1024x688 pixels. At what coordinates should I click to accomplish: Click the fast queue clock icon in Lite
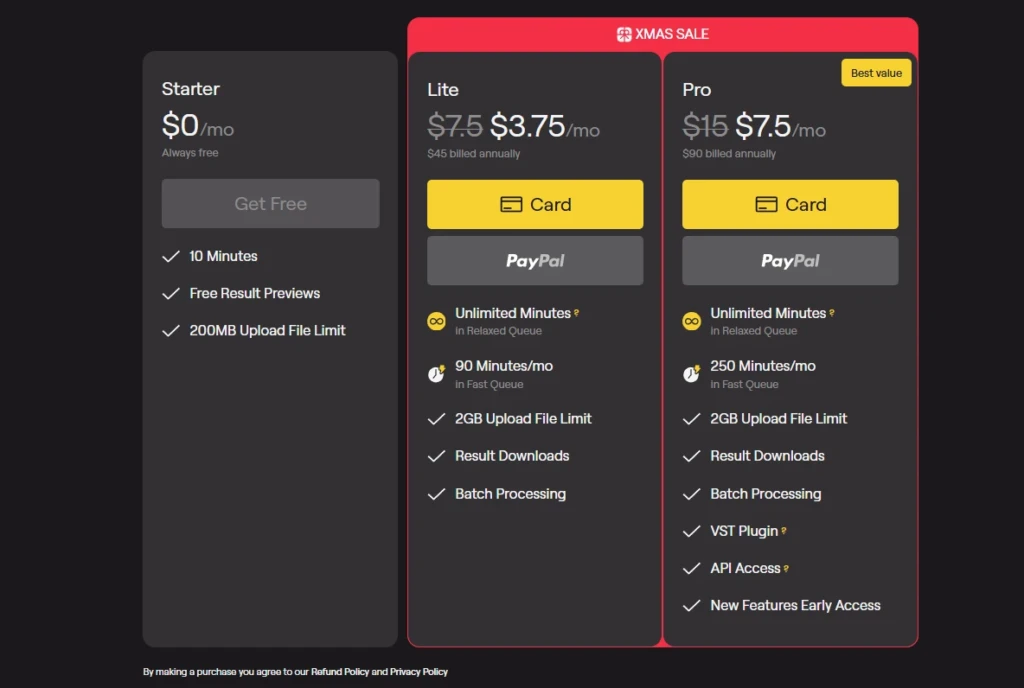pos(436,374)
